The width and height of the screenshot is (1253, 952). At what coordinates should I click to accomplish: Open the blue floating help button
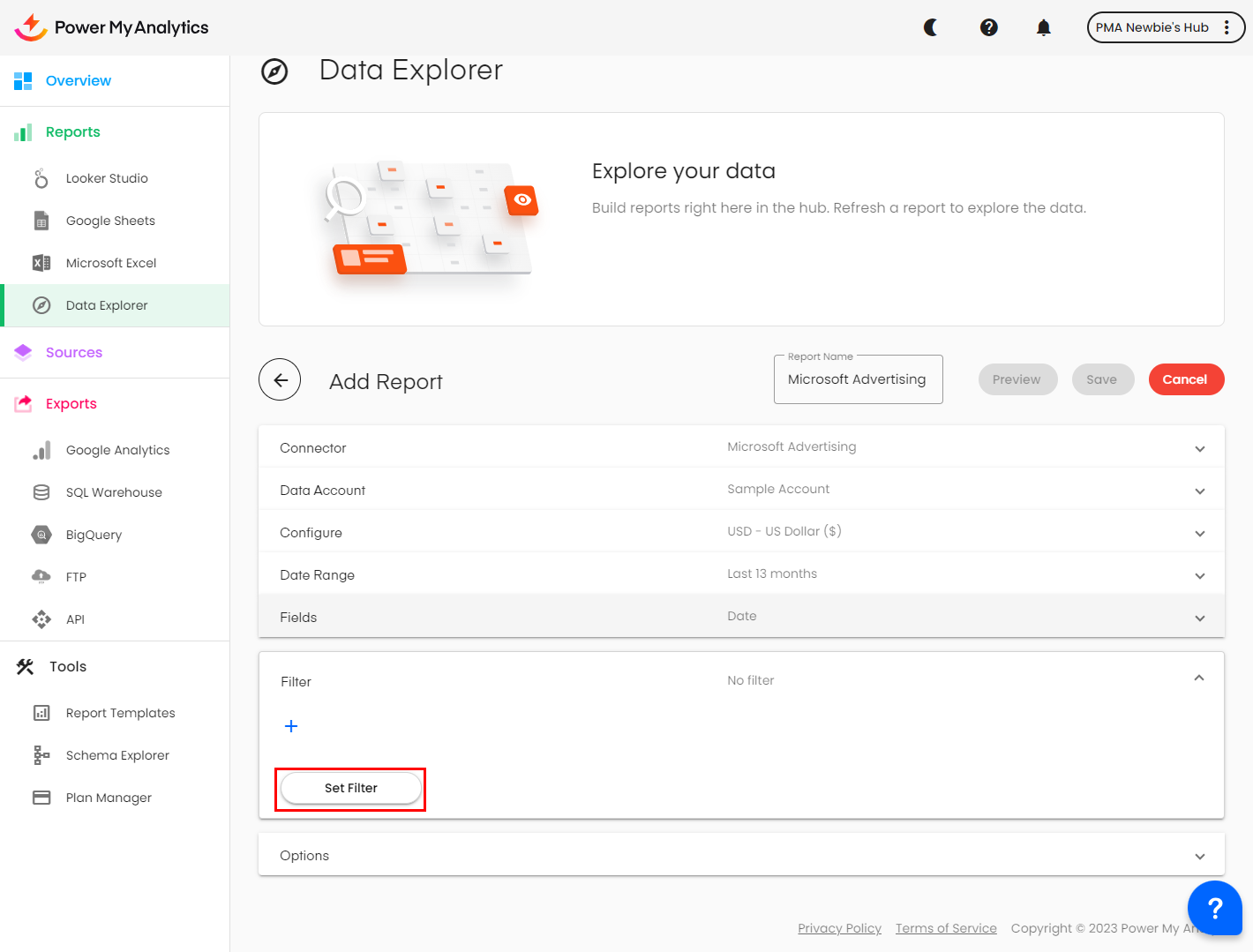[1214, 907]
